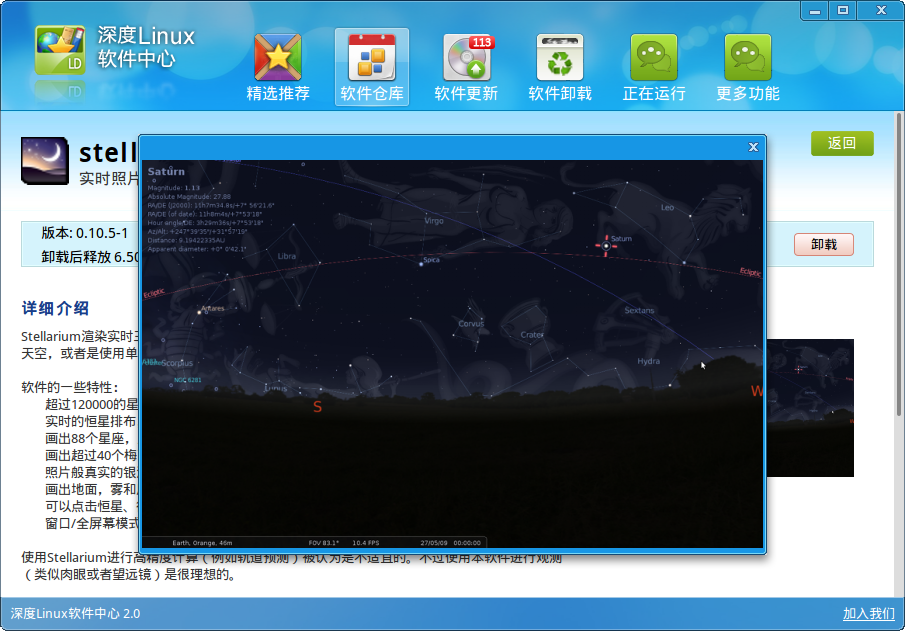Close the Stellarium screenshot preview popup
This screenshot has height=631, width=905.
(x=753, y=147)
